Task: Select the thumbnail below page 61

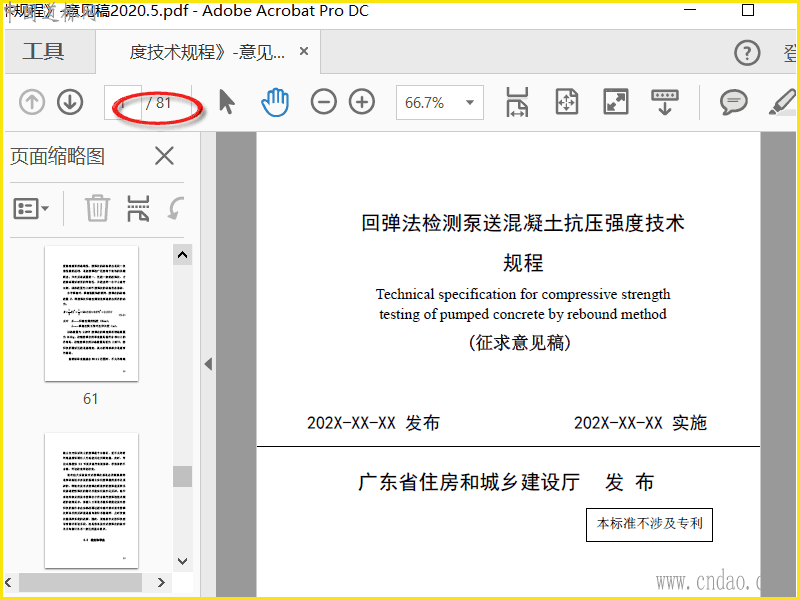Action: pyautogui.click(x=91, y=500)
